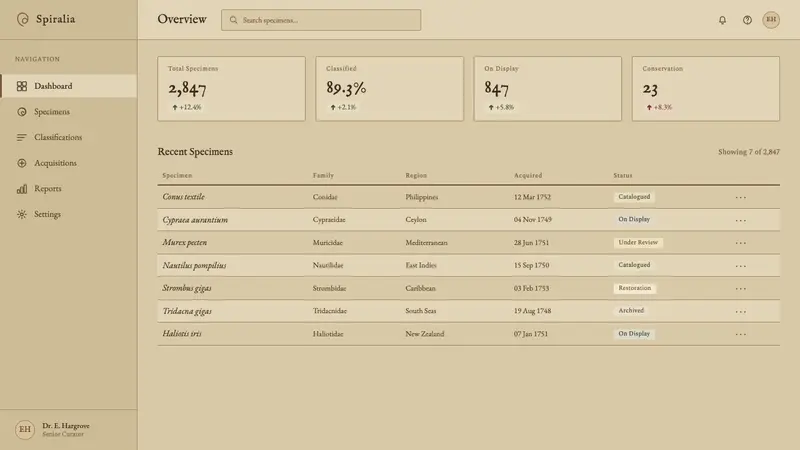The image size is (800, 450).
Task: Open more options for Strombus gigas row
Action: pyautogui.click(x=741, y=289)
